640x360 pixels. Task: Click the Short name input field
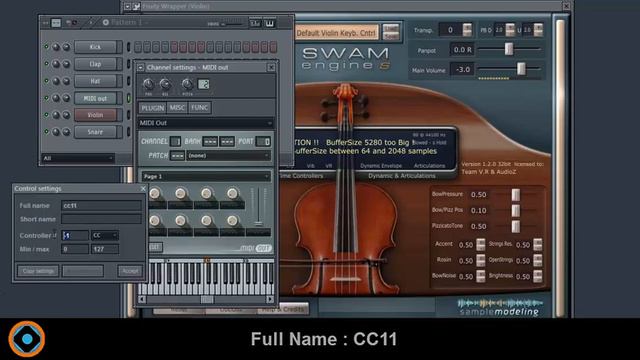pos(101,219)
